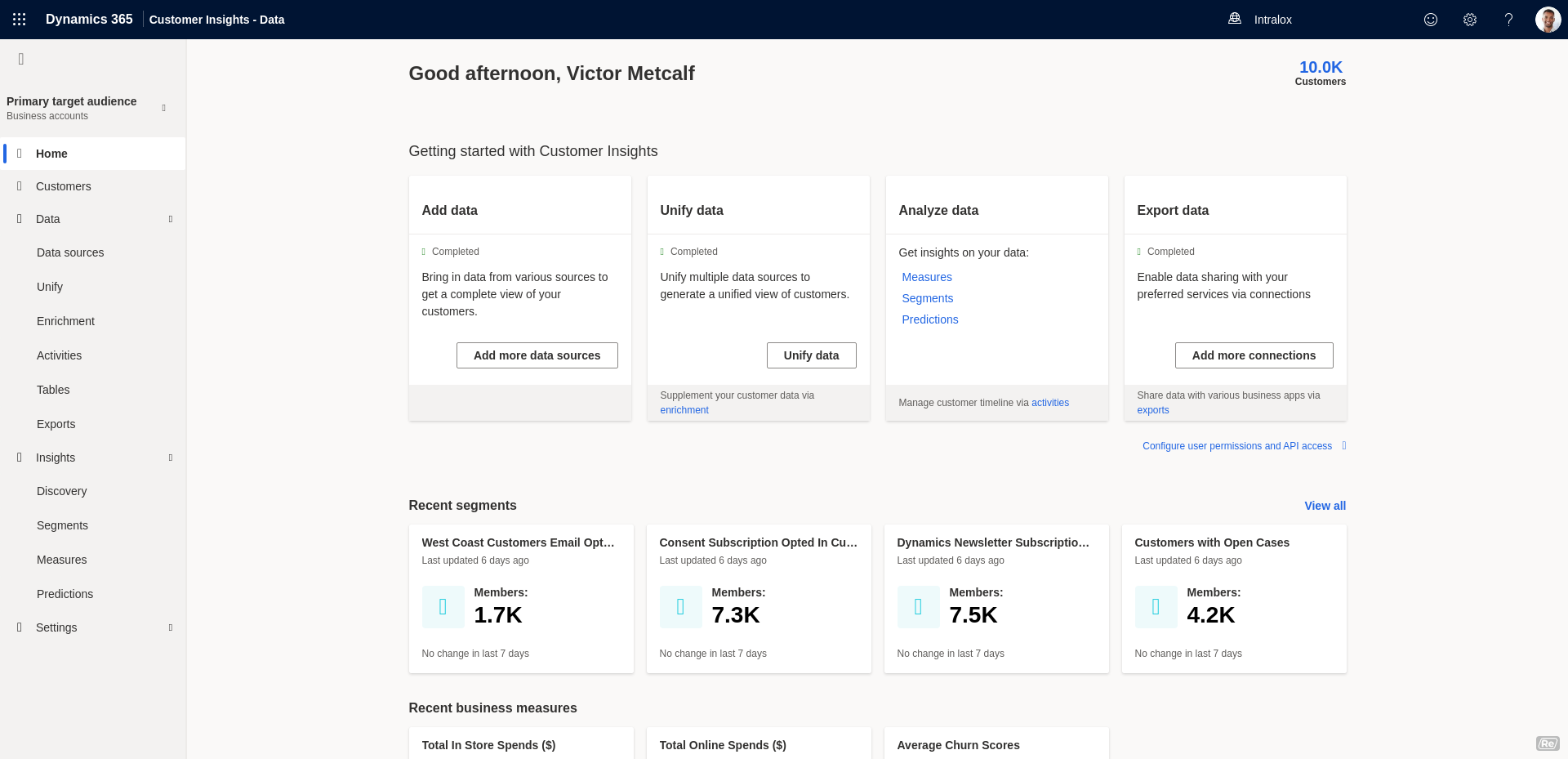The image size is (1568, 759).
Task: Collapse the Data section in sidebar
Action: coord(171,219)
